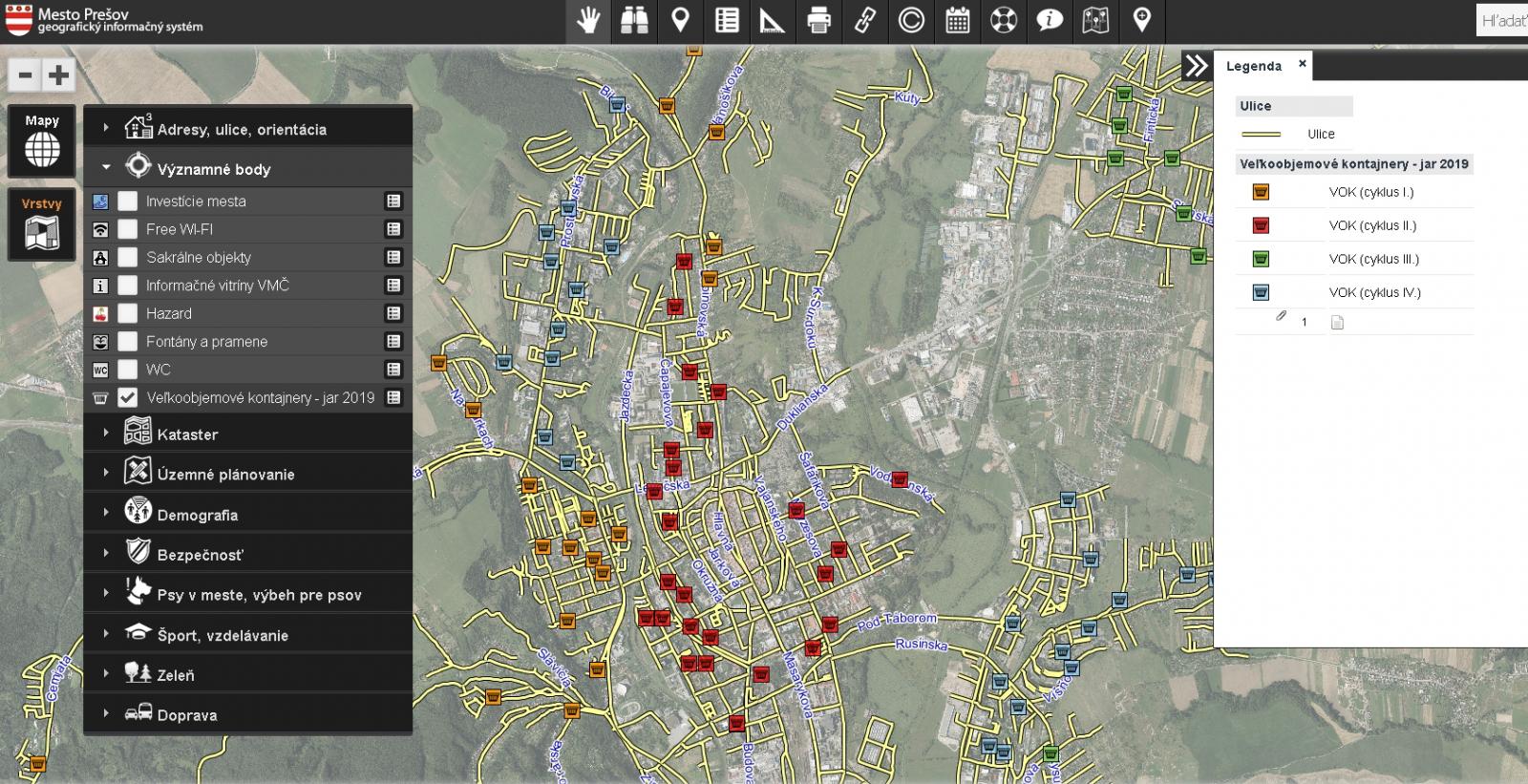Enable Sakrálne objekty layer checkbox
1528x784 pixels.
128,257
